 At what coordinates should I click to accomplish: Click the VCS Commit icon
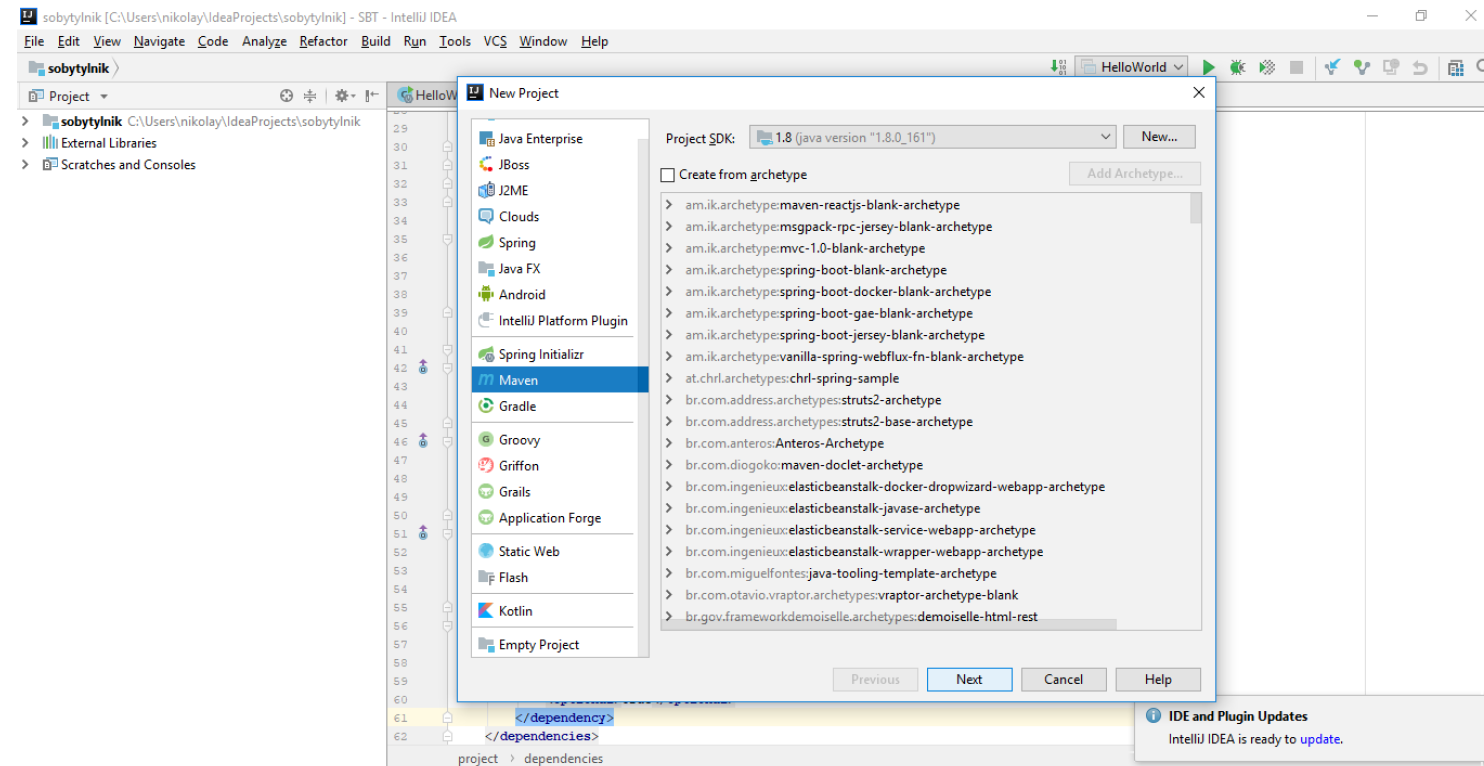(x=1361, y=67)
